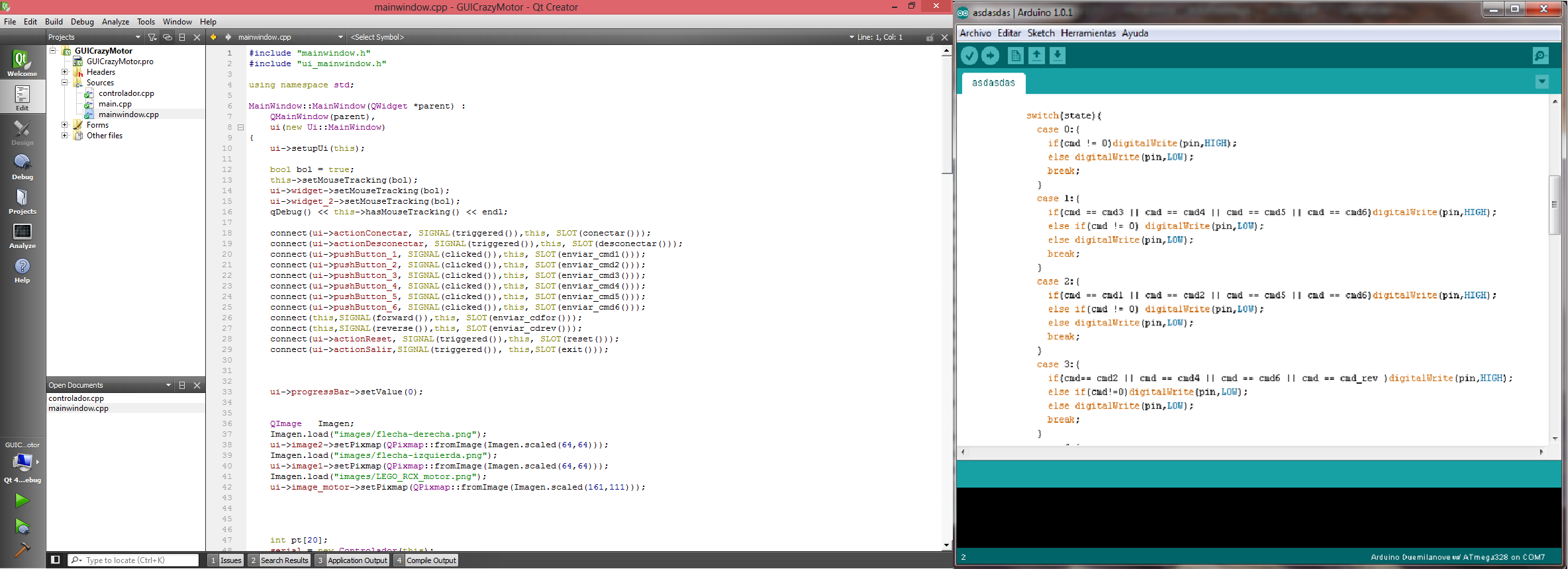Click the Type to locate search field
The width and height of the screenshot is (1568, 569).
tap(133, 560)
